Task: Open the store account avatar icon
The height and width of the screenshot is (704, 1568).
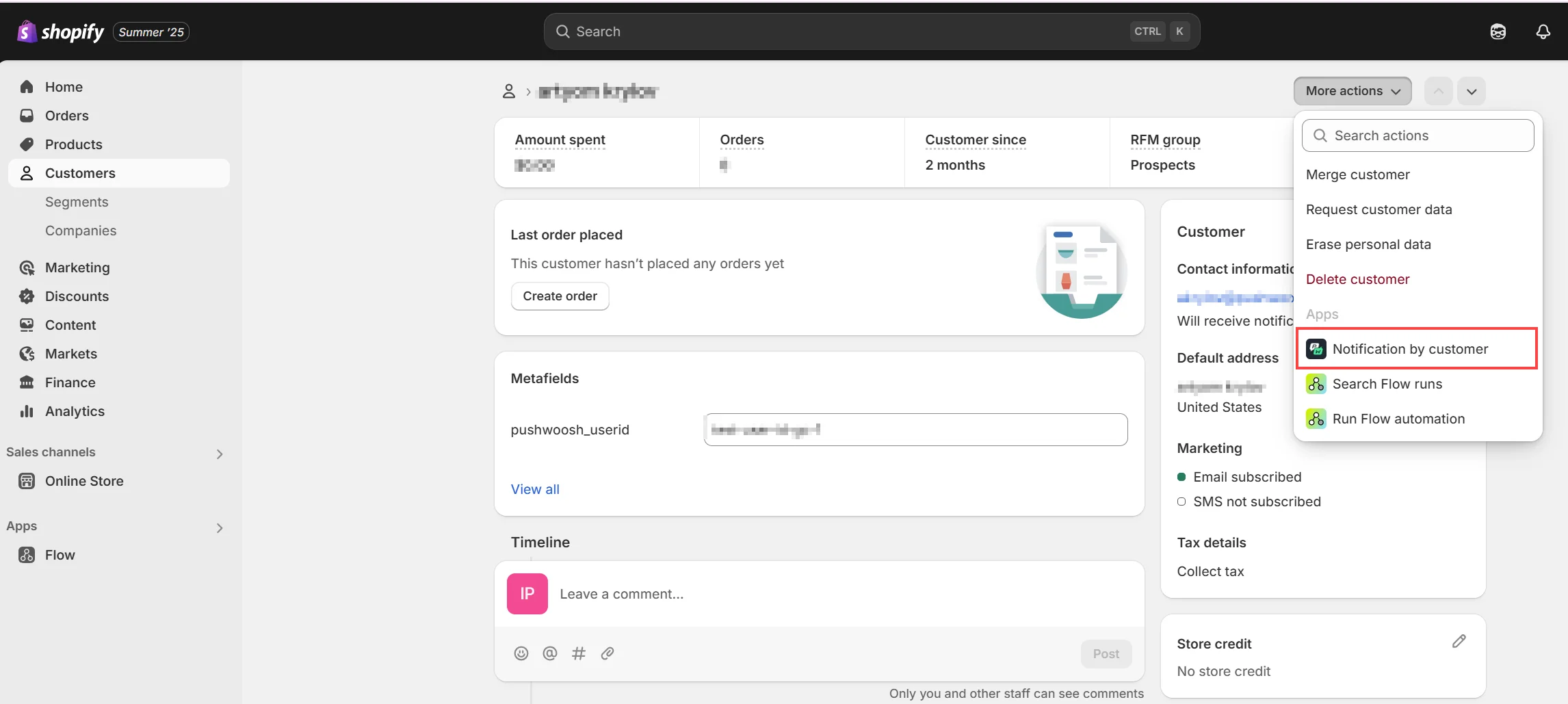Action: (x=1498, y=31)
